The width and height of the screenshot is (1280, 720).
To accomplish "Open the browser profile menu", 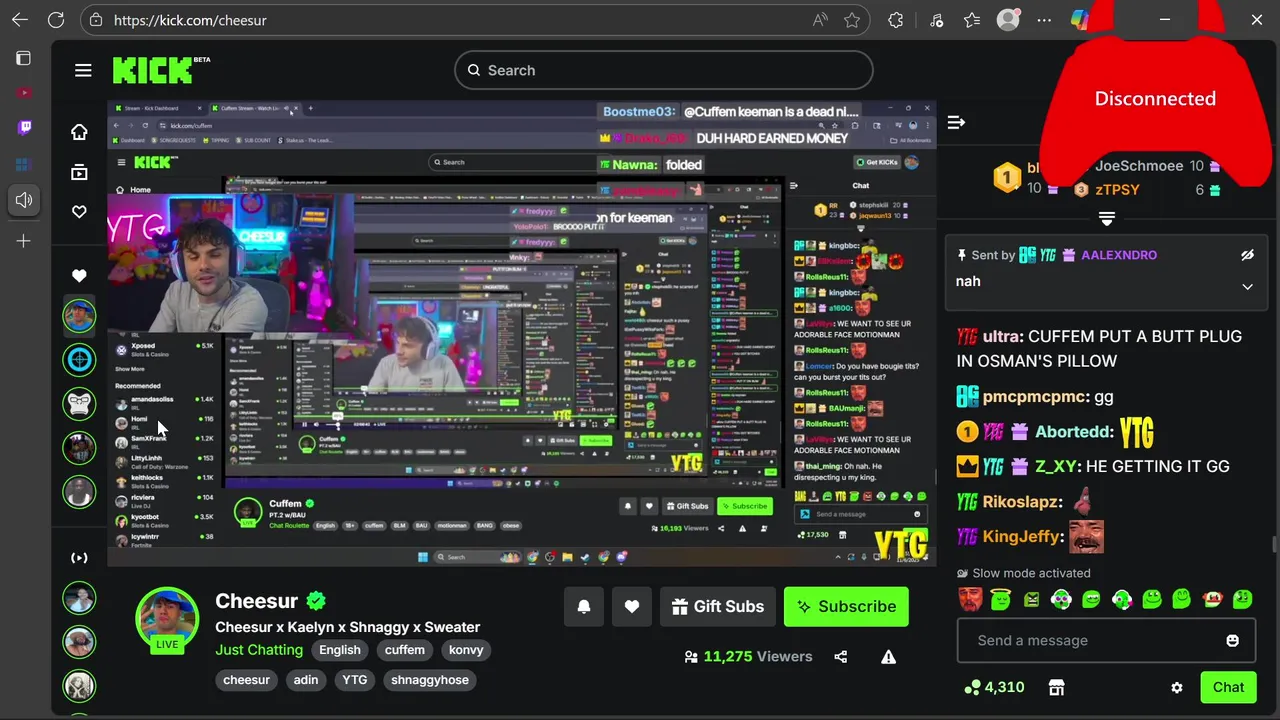I will pos(1008,20).
